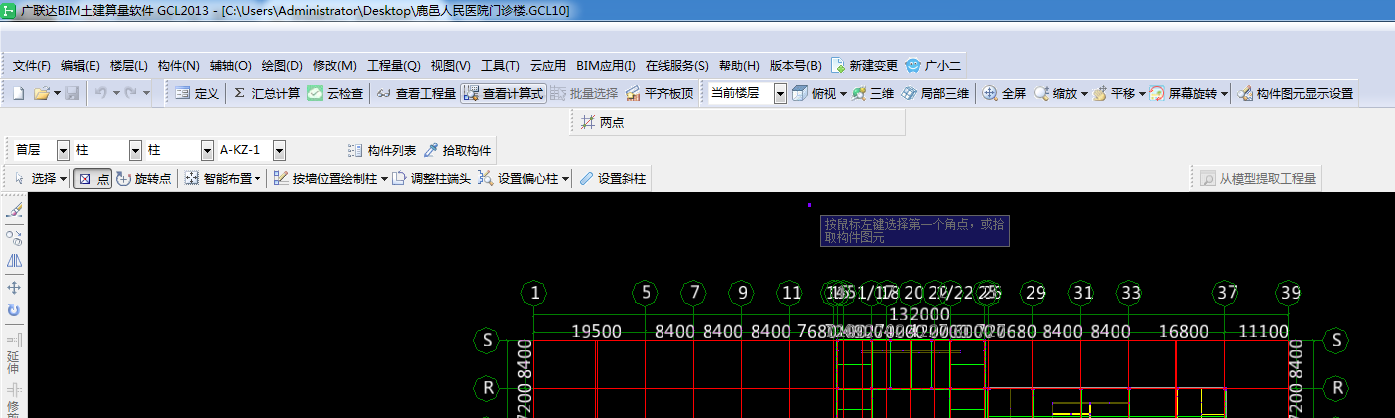Open the 绘图(D) menu
Viewport: 1395px width, 418px height.
point(282,66)
